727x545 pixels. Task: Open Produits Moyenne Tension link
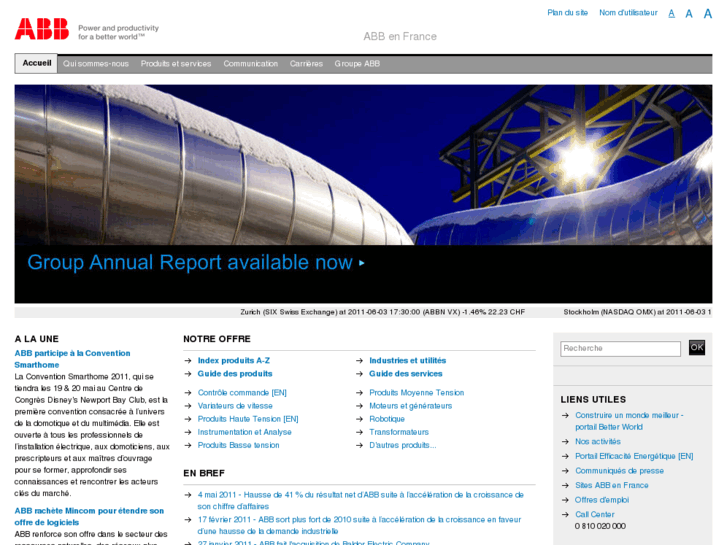point(416,392)
